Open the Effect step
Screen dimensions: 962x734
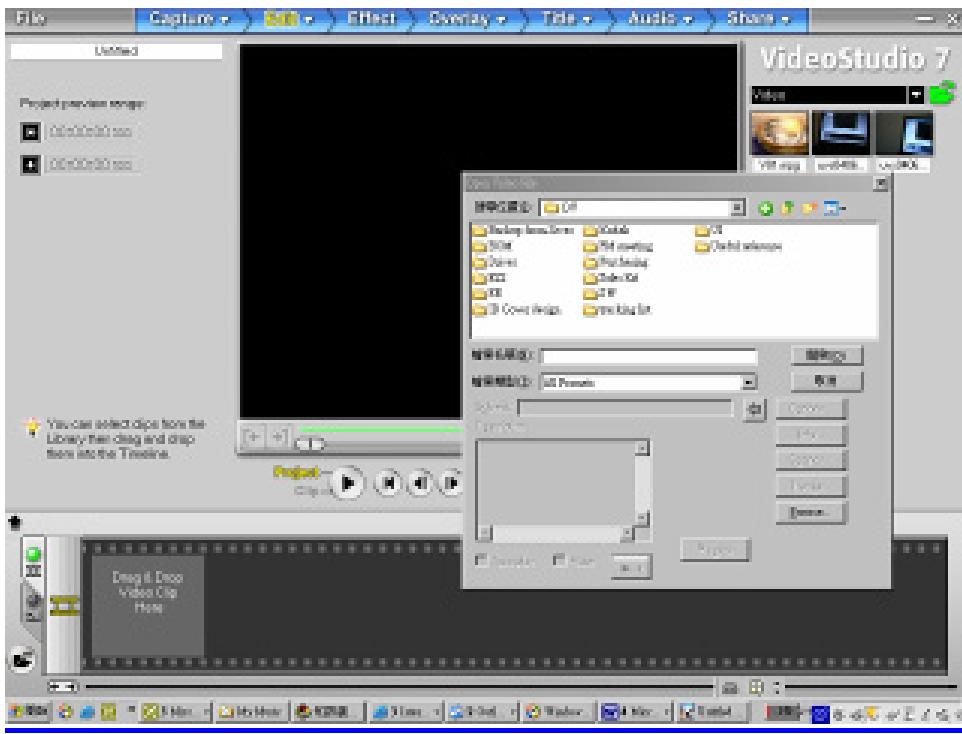click(372, 20)
